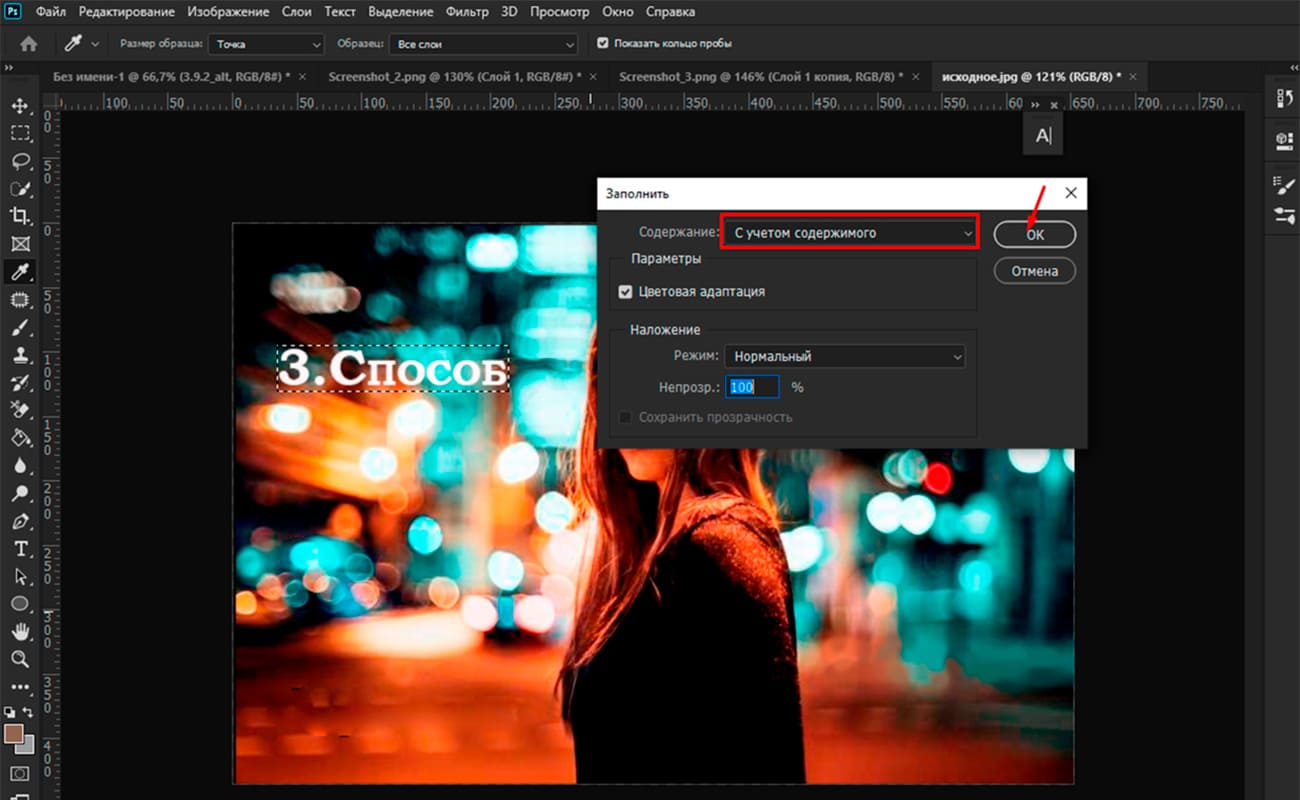Screen dimensions: 1300x800
Task: Choose the Lasso tool
Action: (22, 160)
